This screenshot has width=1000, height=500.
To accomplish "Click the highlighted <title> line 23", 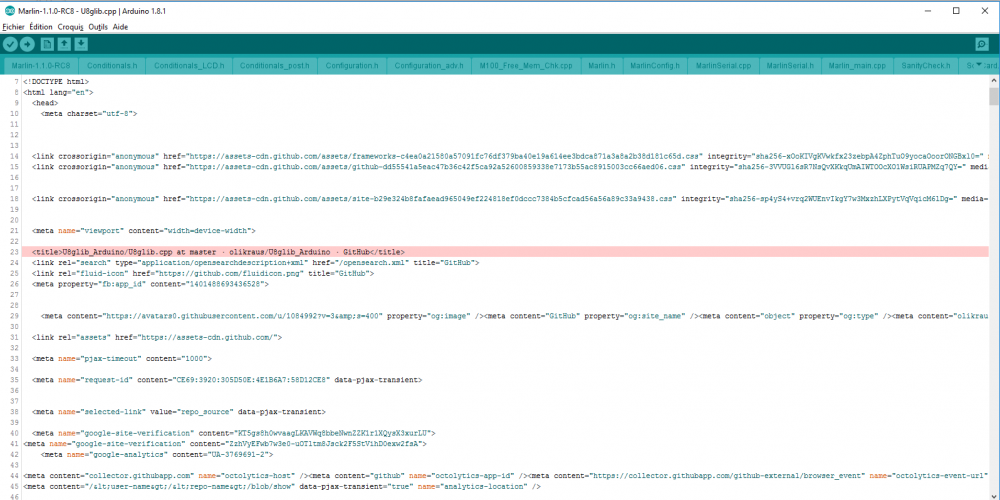I will [x=505, y=252].
